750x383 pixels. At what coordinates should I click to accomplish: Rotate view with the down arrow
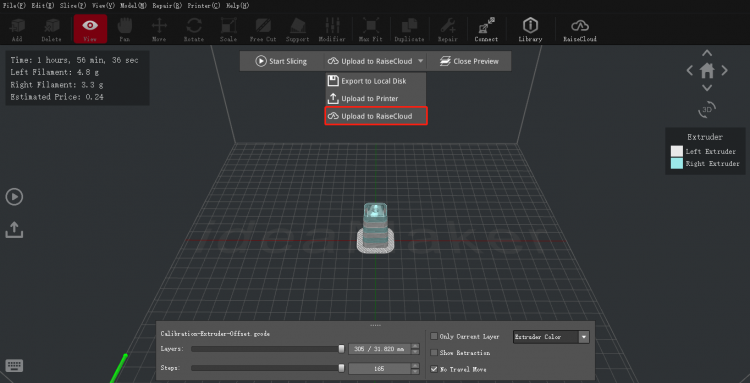(x=707, y=88)
